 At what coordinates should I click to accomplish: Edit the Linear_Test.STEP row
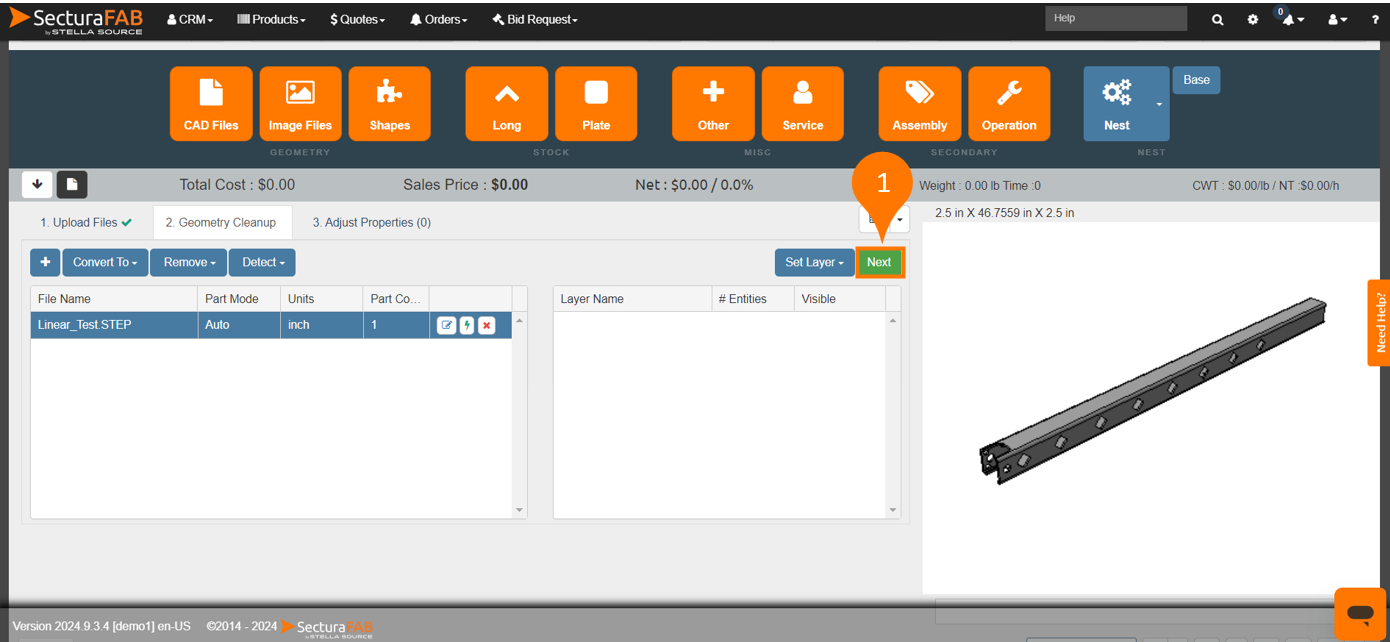[x=446, y=325]
